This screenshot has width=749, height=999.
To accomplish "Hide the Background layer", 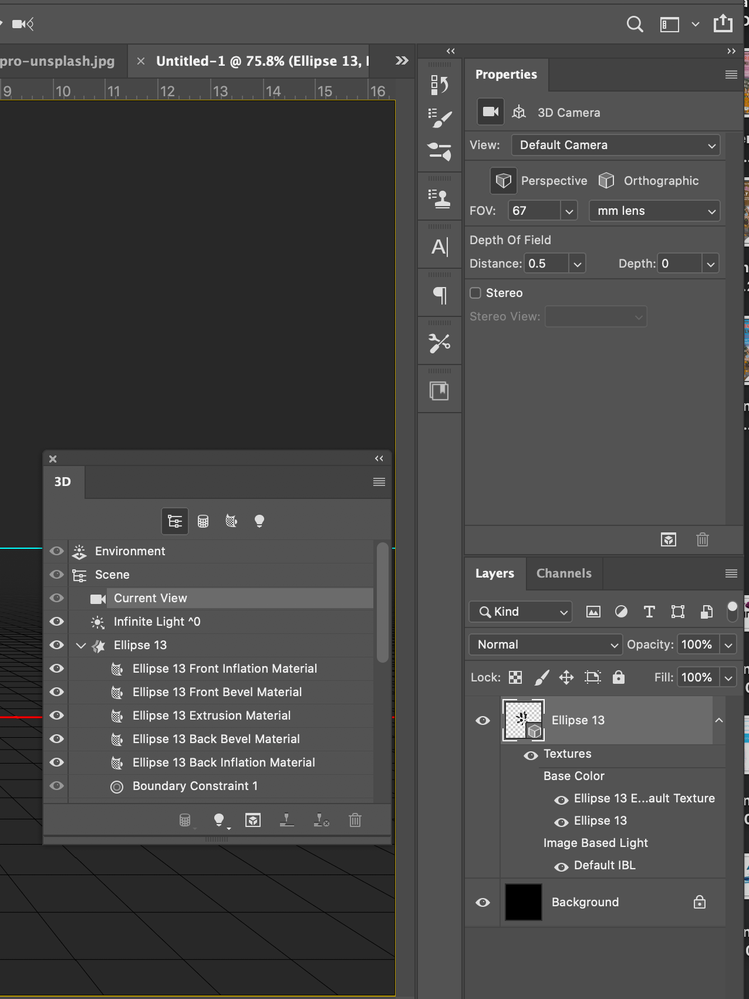I will [483, 902].
